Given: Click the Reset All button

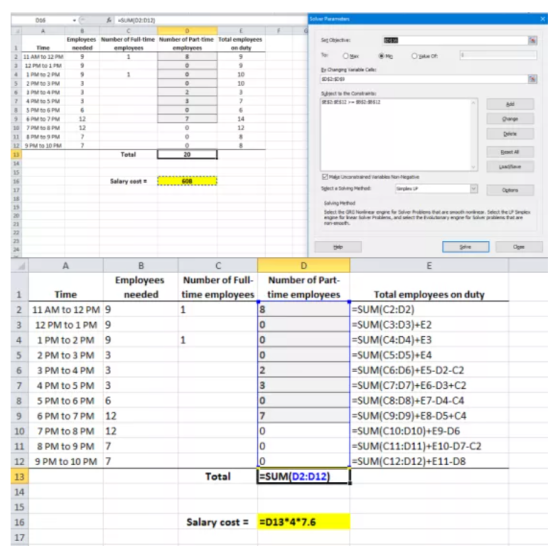Looking at the screenshot, I should point(510,152).
